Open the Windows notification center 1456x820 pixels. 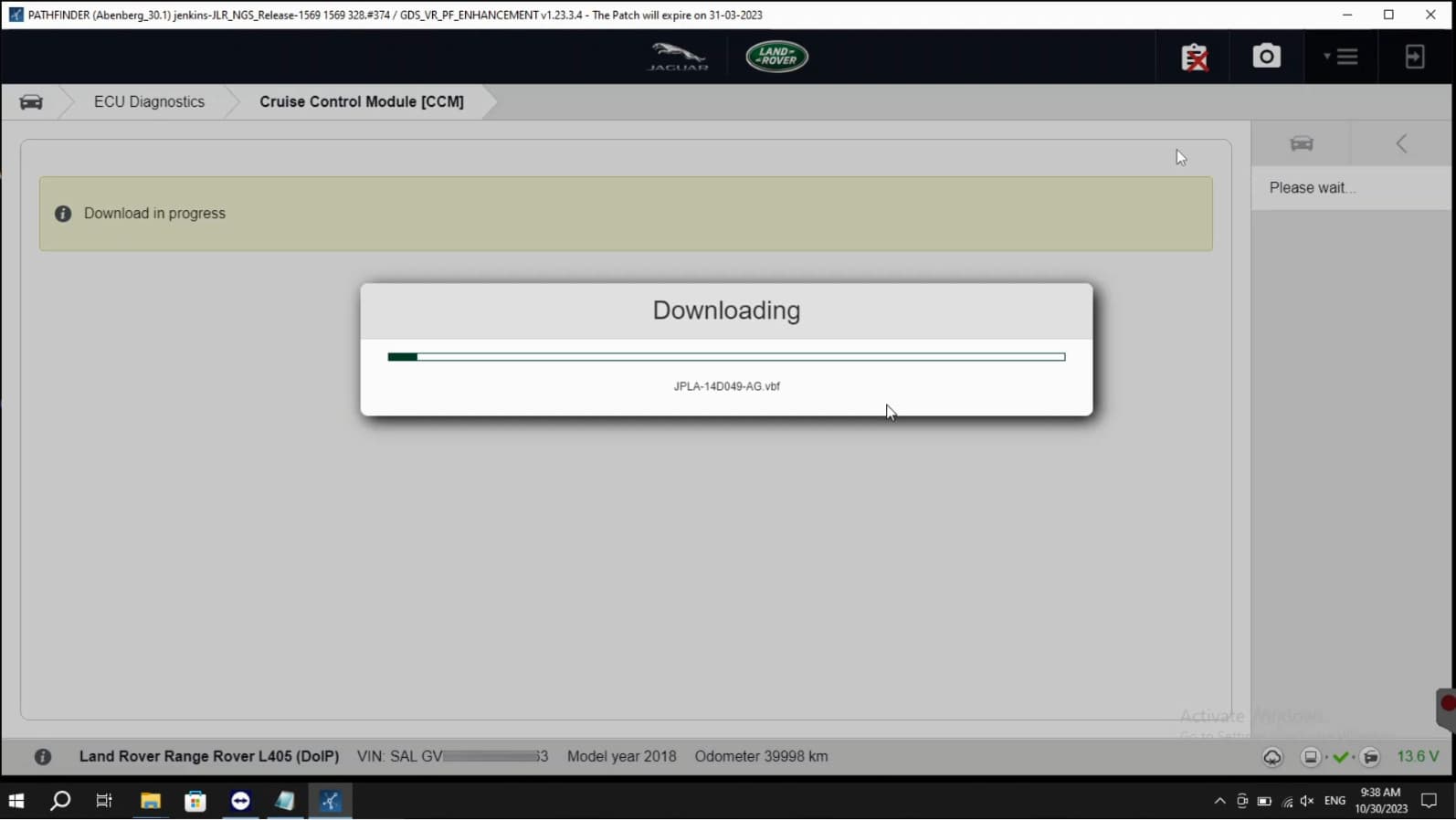pos(1430,801)
